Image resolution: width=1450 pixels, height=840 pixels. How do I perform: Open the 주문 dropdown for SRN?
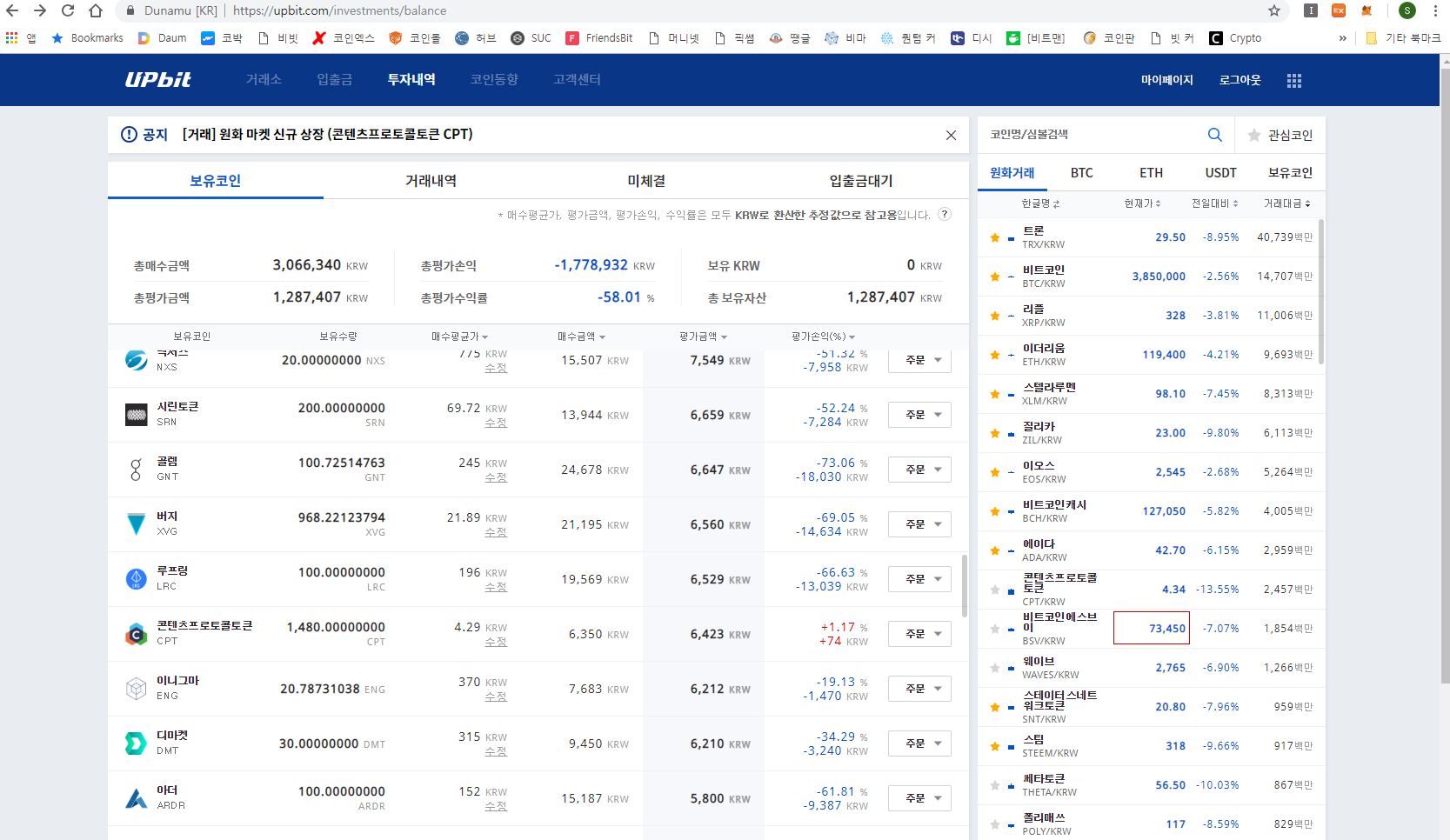coord(919,415)
